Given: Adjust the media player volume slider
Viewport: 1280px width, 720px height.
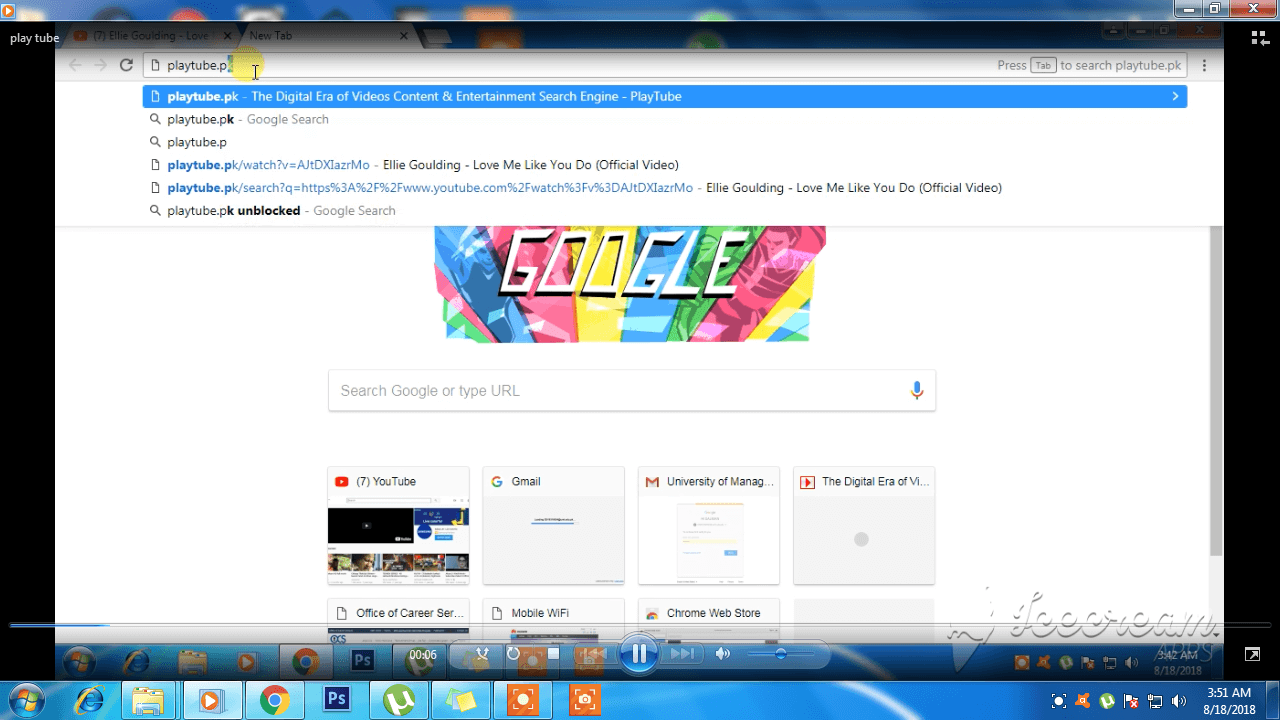Looking at the screenshot, I should click(780, 654).
